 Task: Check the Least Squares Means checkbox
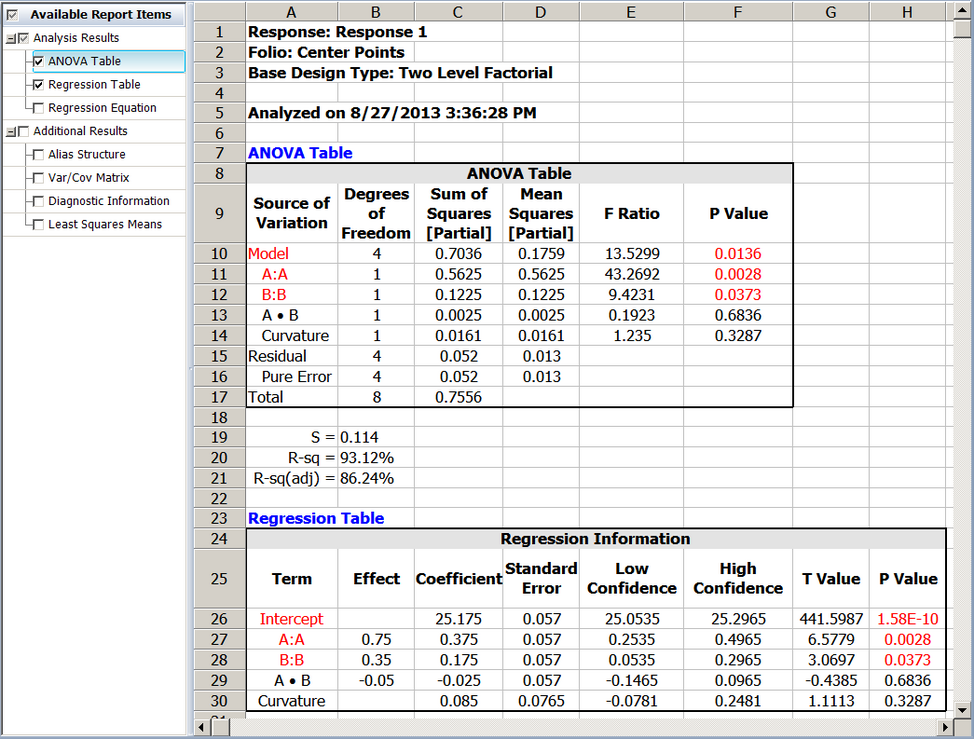[x=39, y=224]
